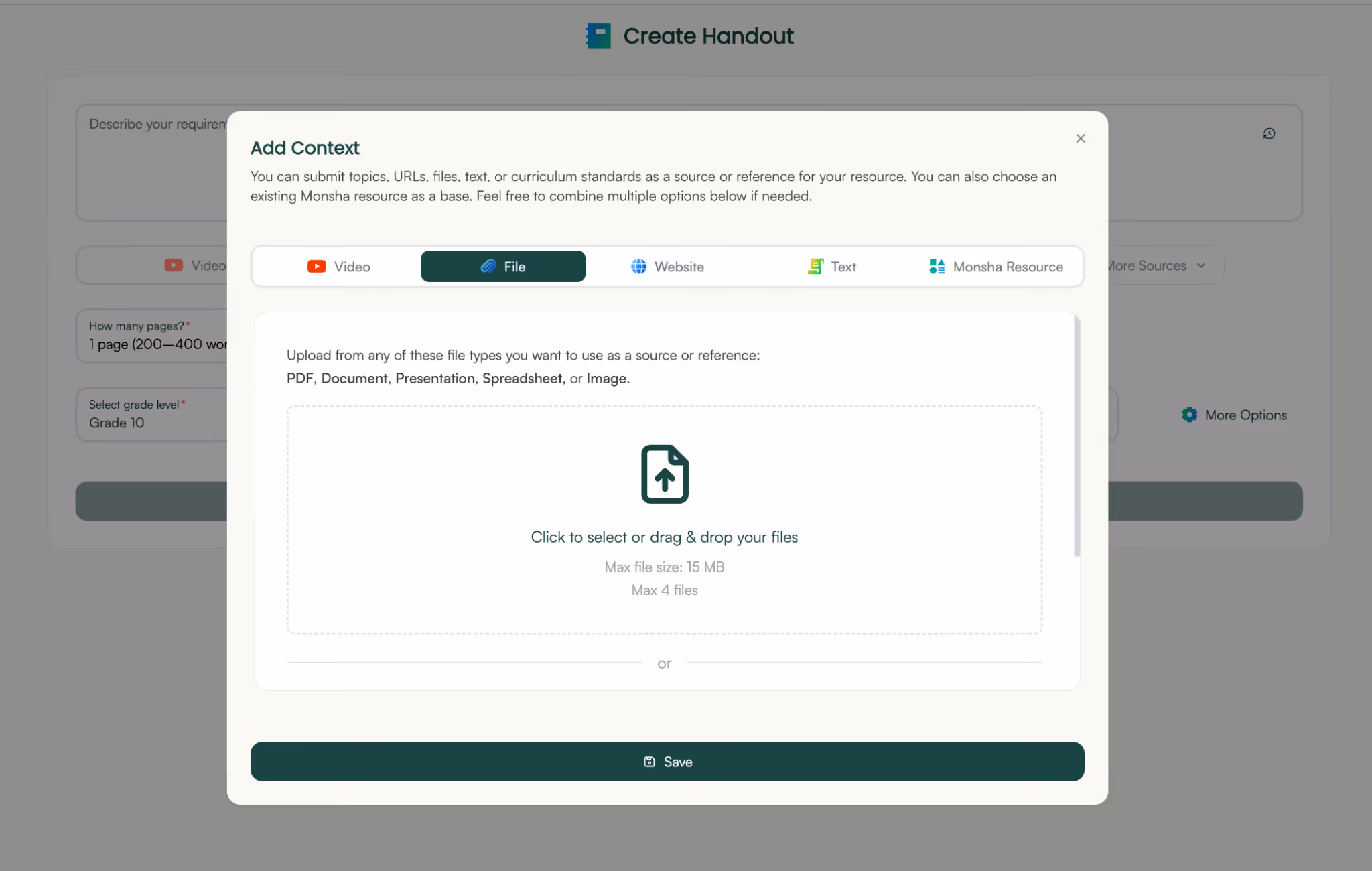The width and height of the screenshot is (1372, 871).
Task: Click the Create Handout notebook icon
Action: click(x=598, y=36)
